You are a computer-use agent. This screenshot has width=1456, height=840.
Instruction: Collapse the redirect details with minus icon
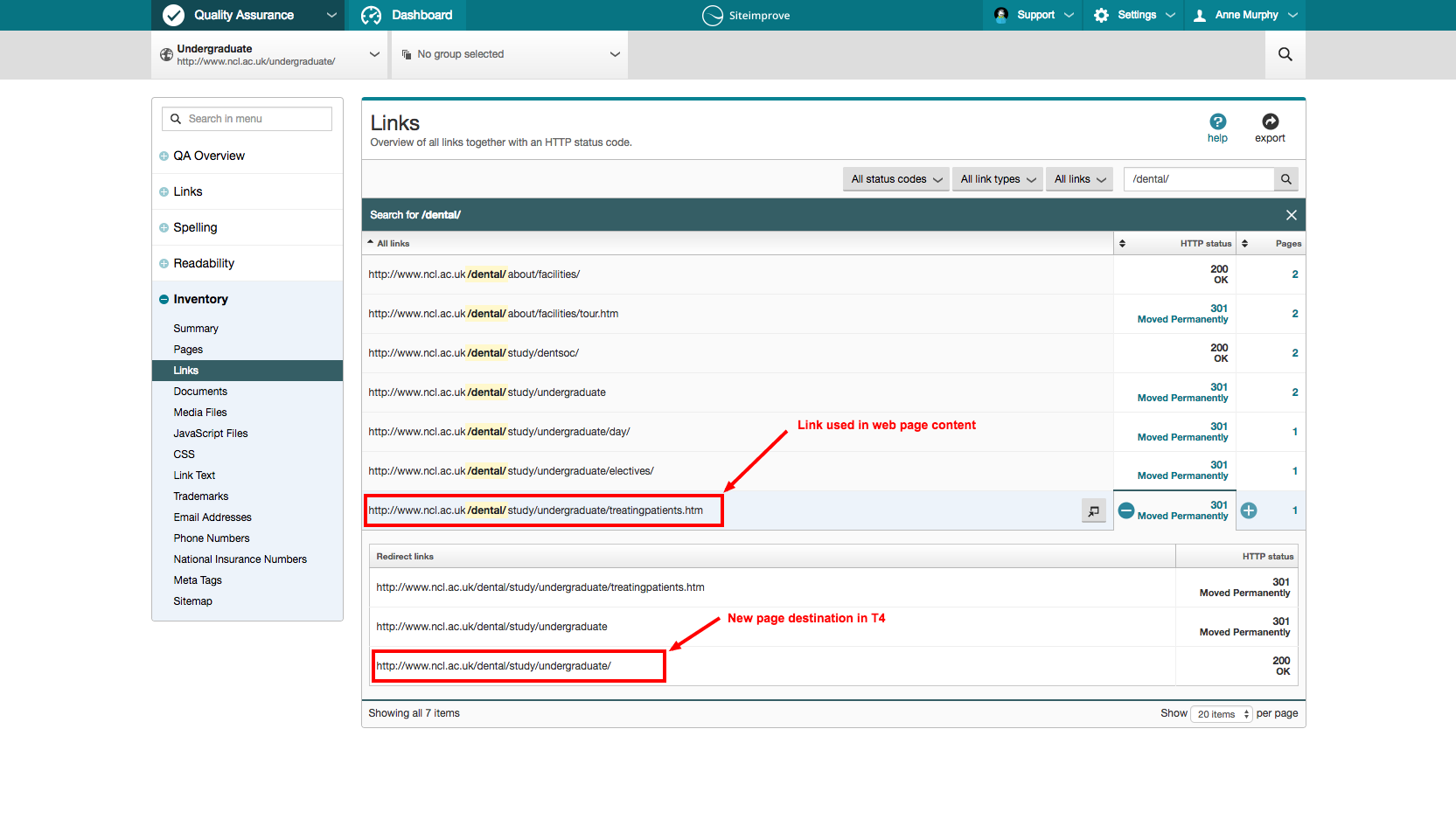1126,510
